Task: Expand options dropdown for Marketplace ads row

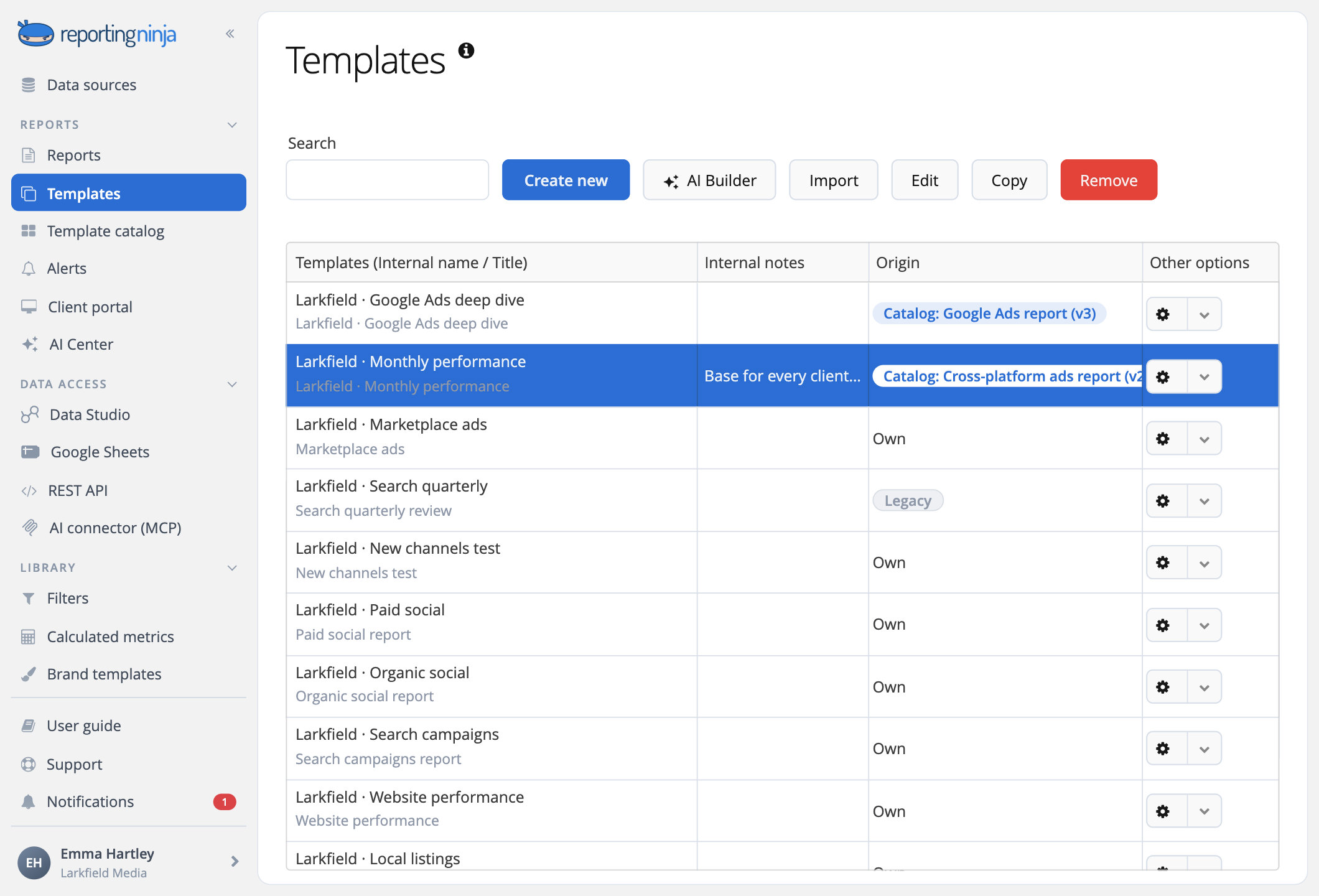Action: coord(1205,439)
